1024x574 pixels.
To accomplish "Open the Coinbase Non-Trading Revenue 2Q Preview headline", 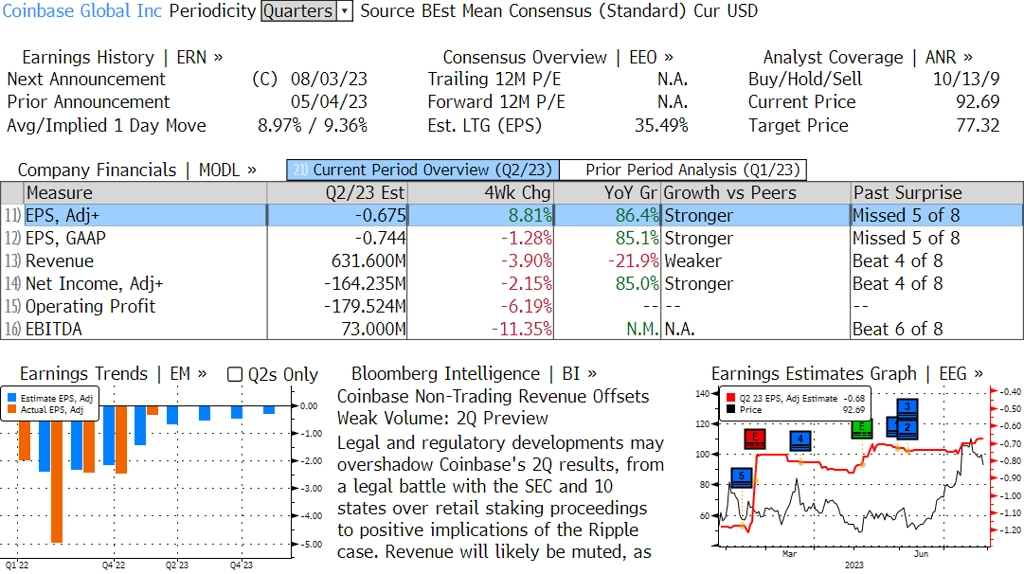I will coord(493,407).
